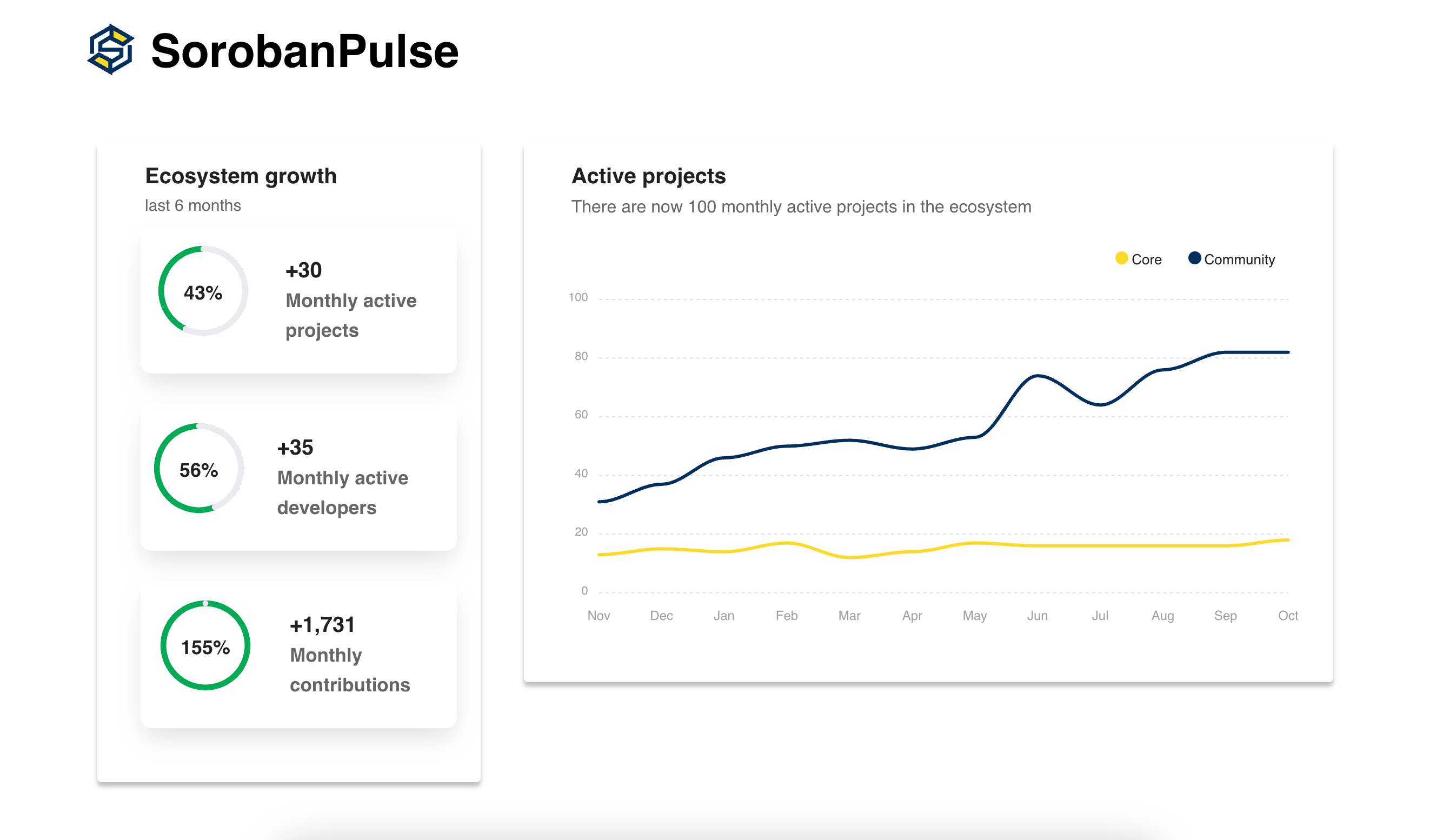The width and height of the screenshot is (1436, 840).
Task: Select the Jun label on the x-axis
Action: click(1037, 616)
